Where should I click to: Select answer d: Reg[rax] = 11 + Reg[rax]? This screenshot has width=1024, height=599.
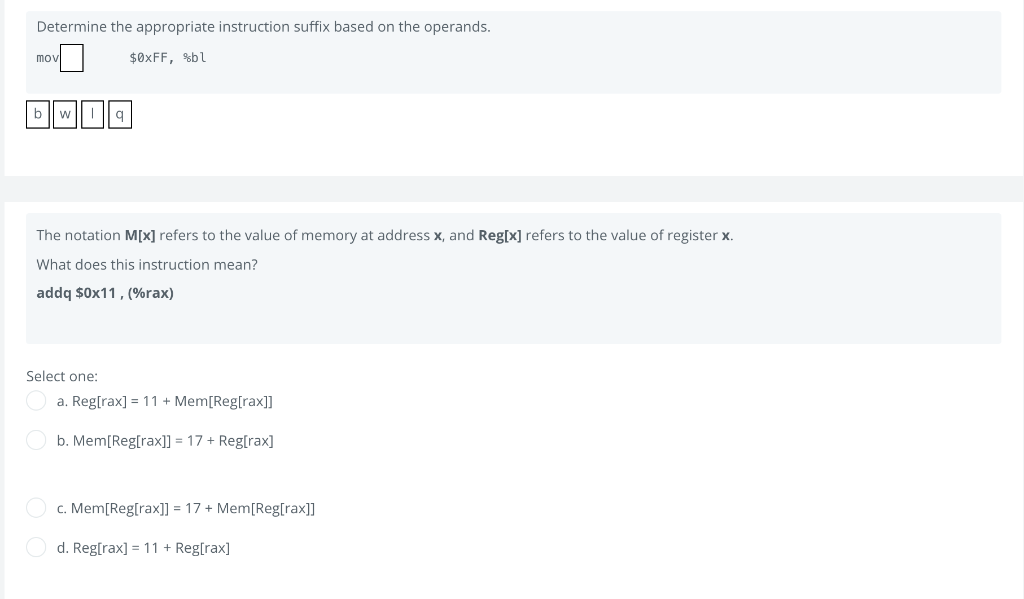pyautogui.click(x=36, y=547)
